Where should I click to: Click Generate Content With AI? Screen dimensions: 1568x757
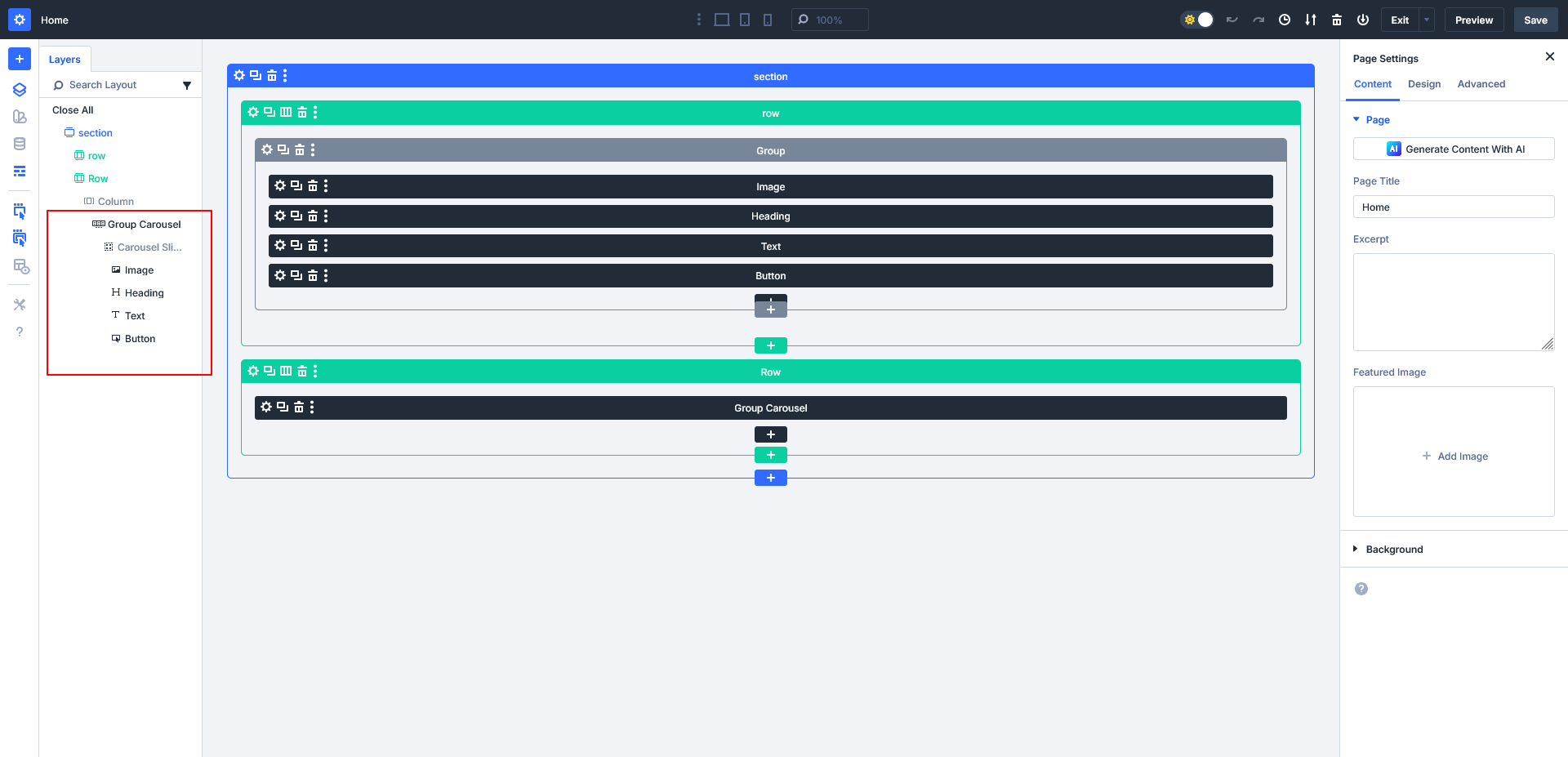click(x=1454, y=149)
